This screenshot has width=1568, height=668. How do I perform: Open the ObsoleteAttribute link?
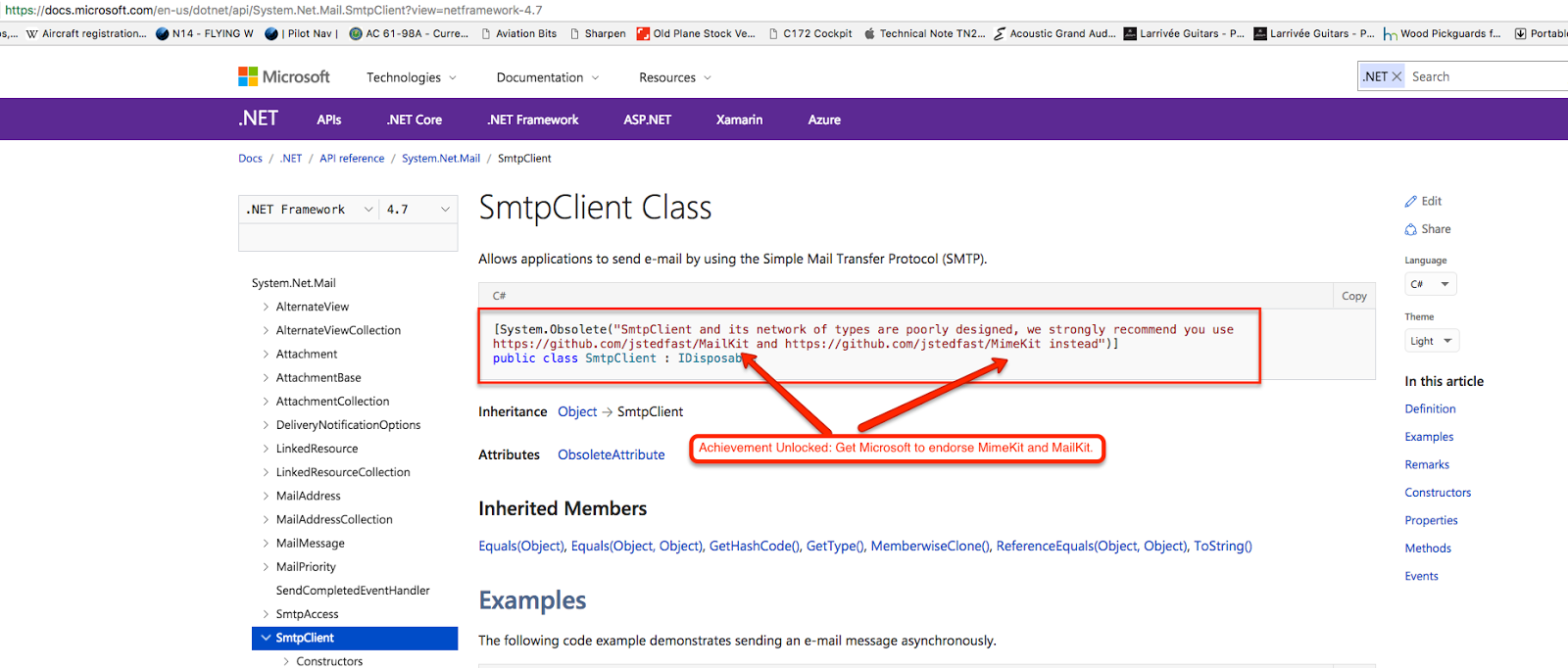612,454
